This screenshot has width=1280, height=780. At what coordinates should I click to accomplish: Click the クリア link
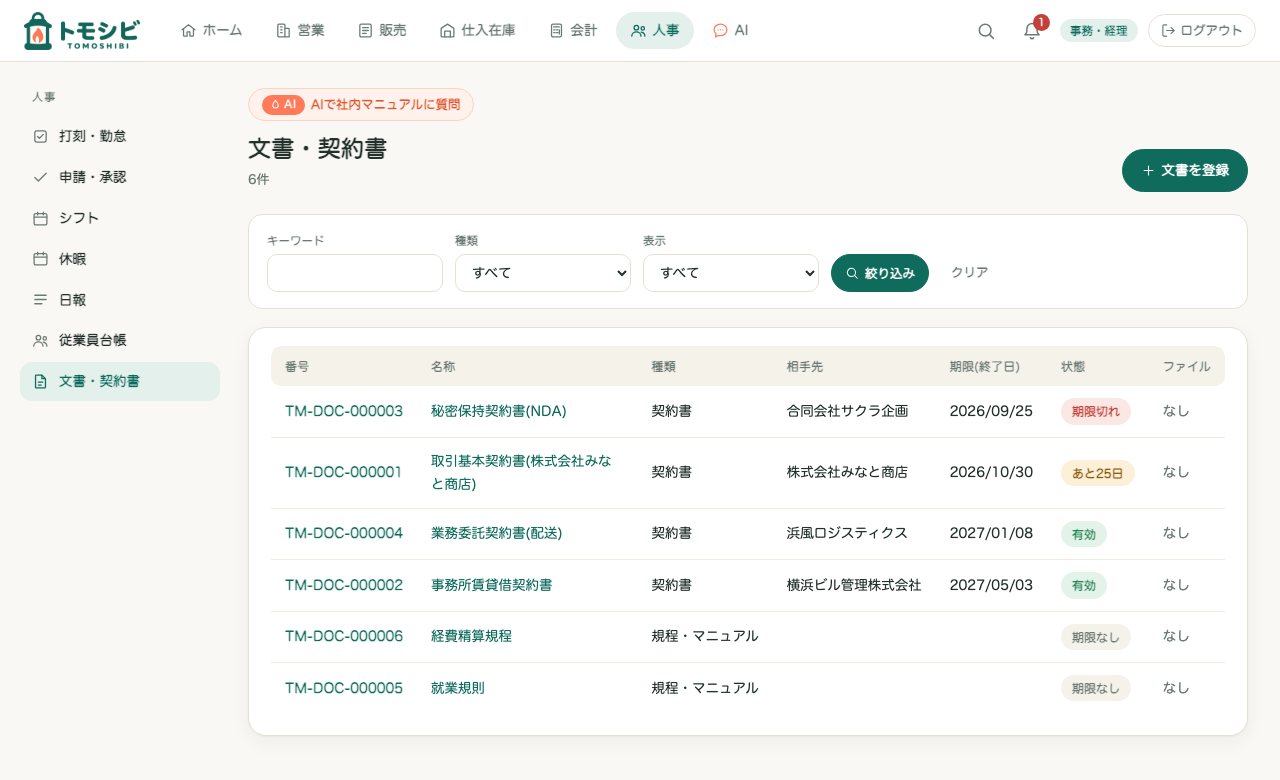(x=970, y=272)
